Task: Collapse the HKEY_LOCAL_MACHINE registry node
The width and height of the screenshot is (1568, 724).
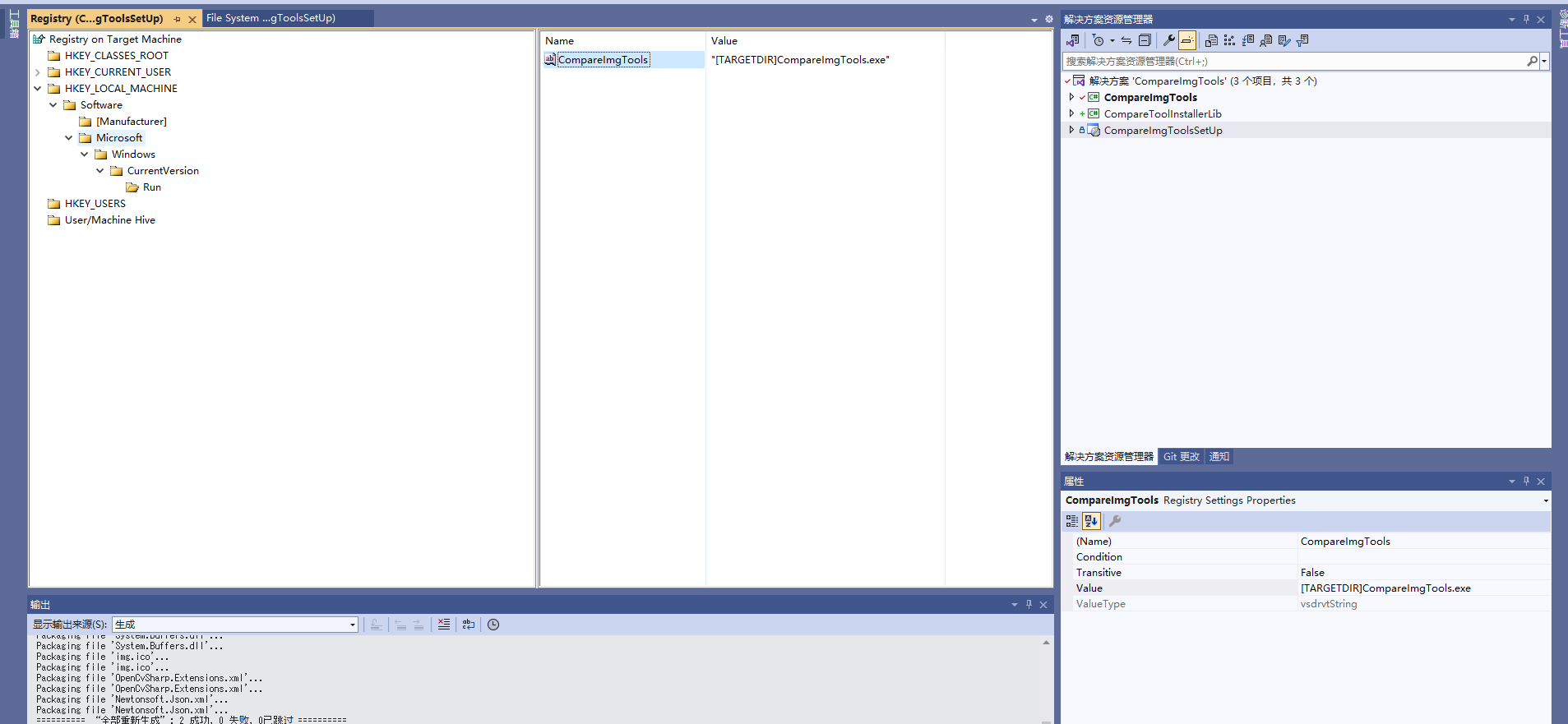Action: 37,89
